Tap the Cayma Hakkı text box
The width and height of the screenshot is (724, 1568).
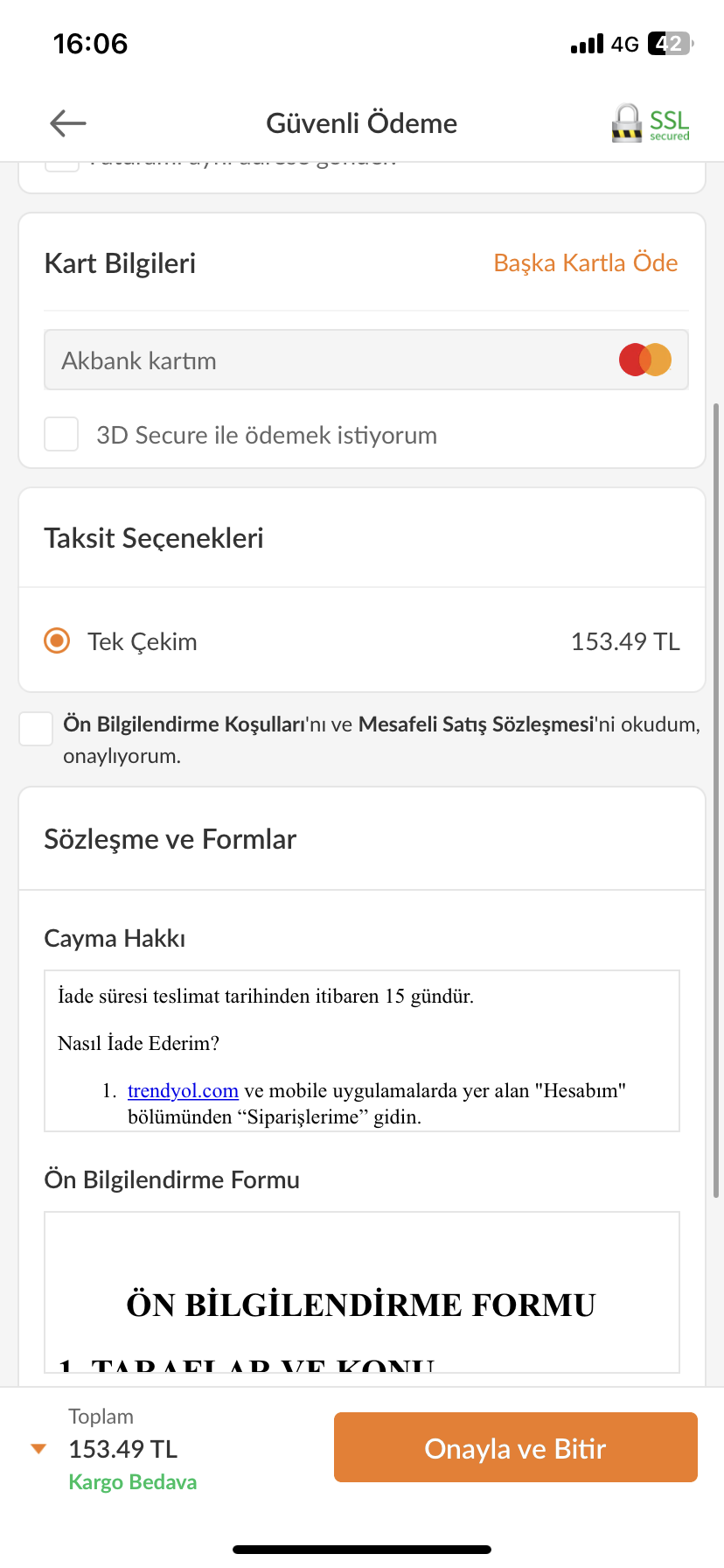point(362,1051)
